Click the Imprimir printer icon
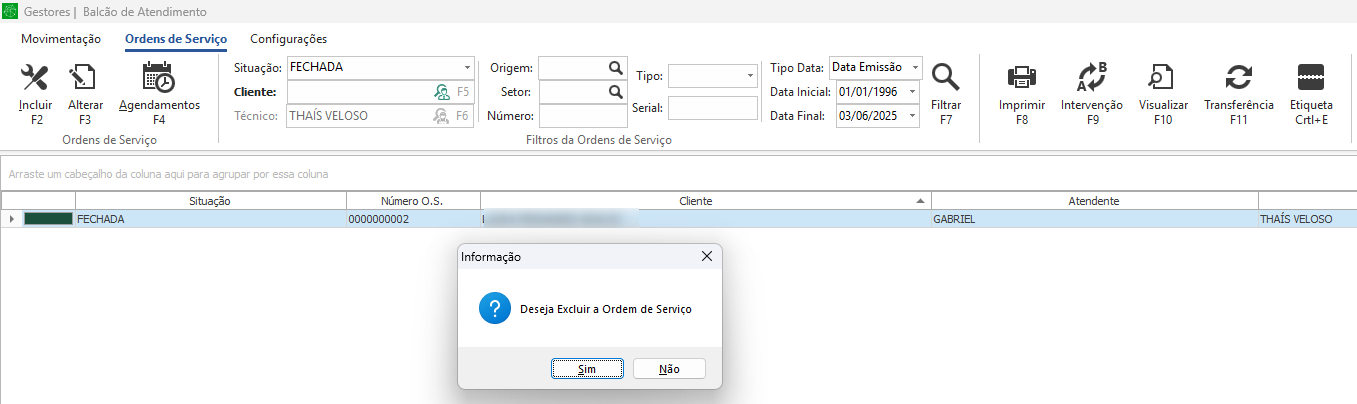 [1021, 78]
